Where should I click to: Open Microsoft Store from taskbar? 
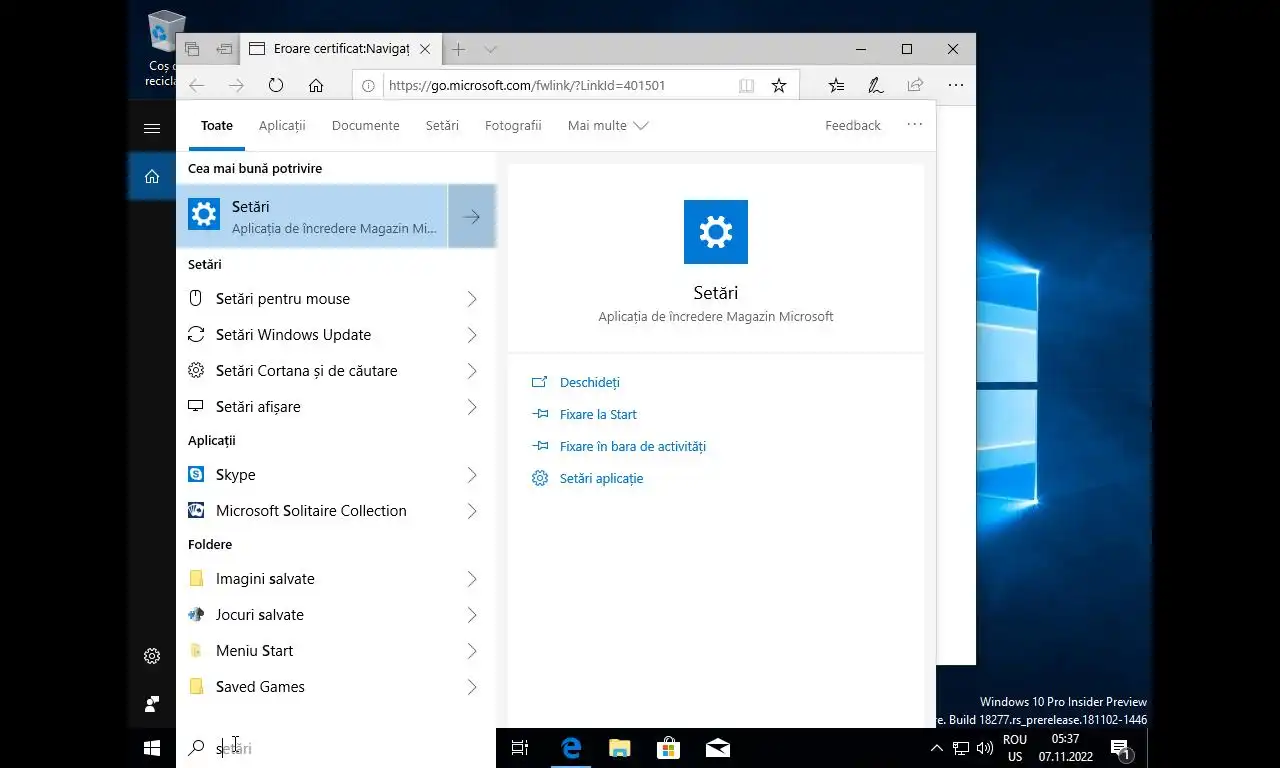click(668, 748)
